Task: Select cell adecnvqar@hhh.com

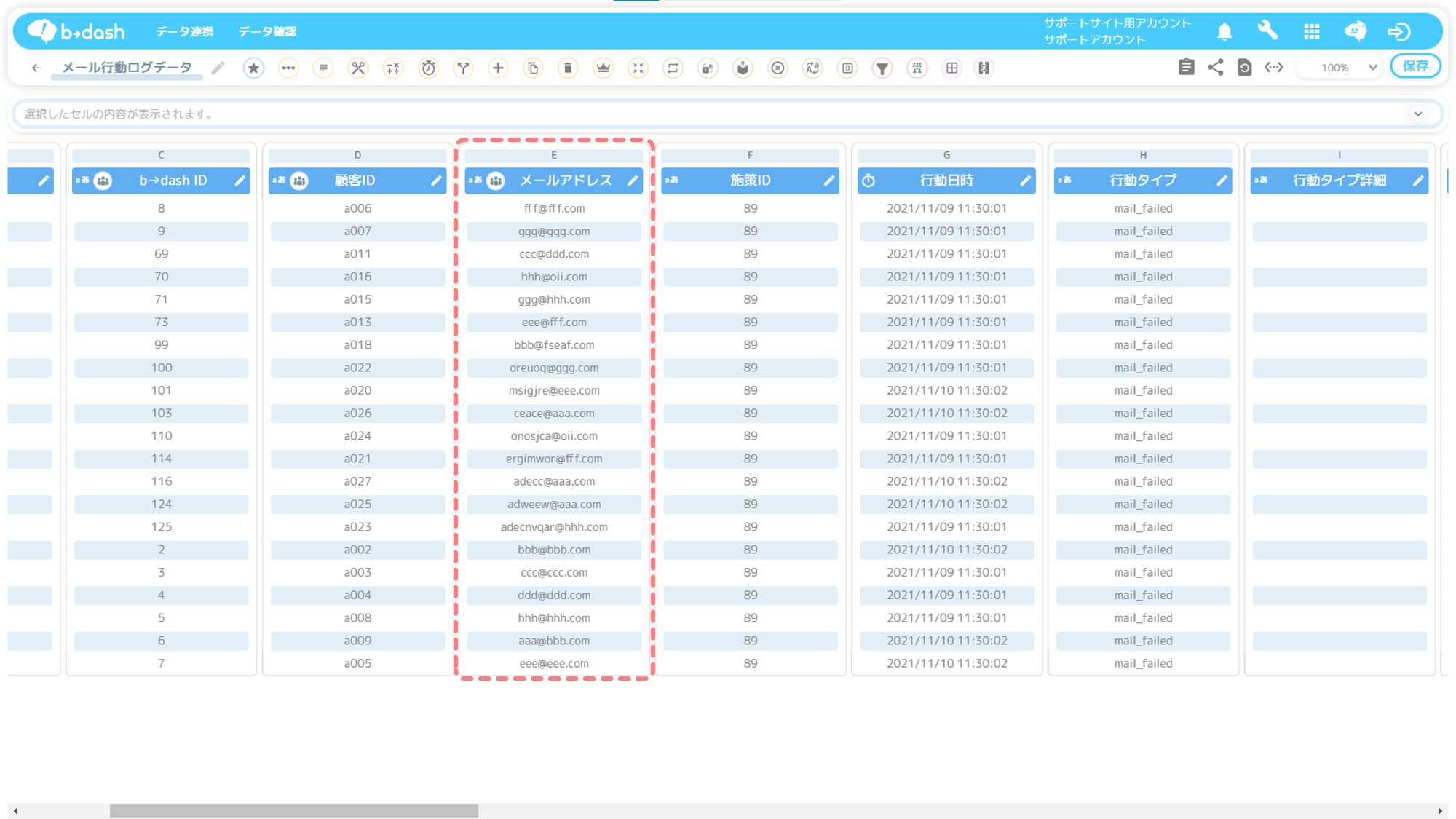Action: click(554, 527)
